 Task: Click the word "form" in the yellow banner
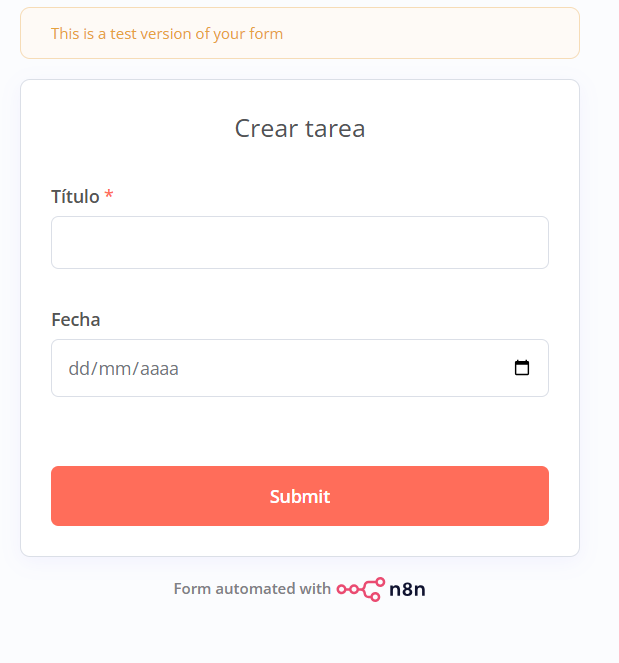point(267,34)
